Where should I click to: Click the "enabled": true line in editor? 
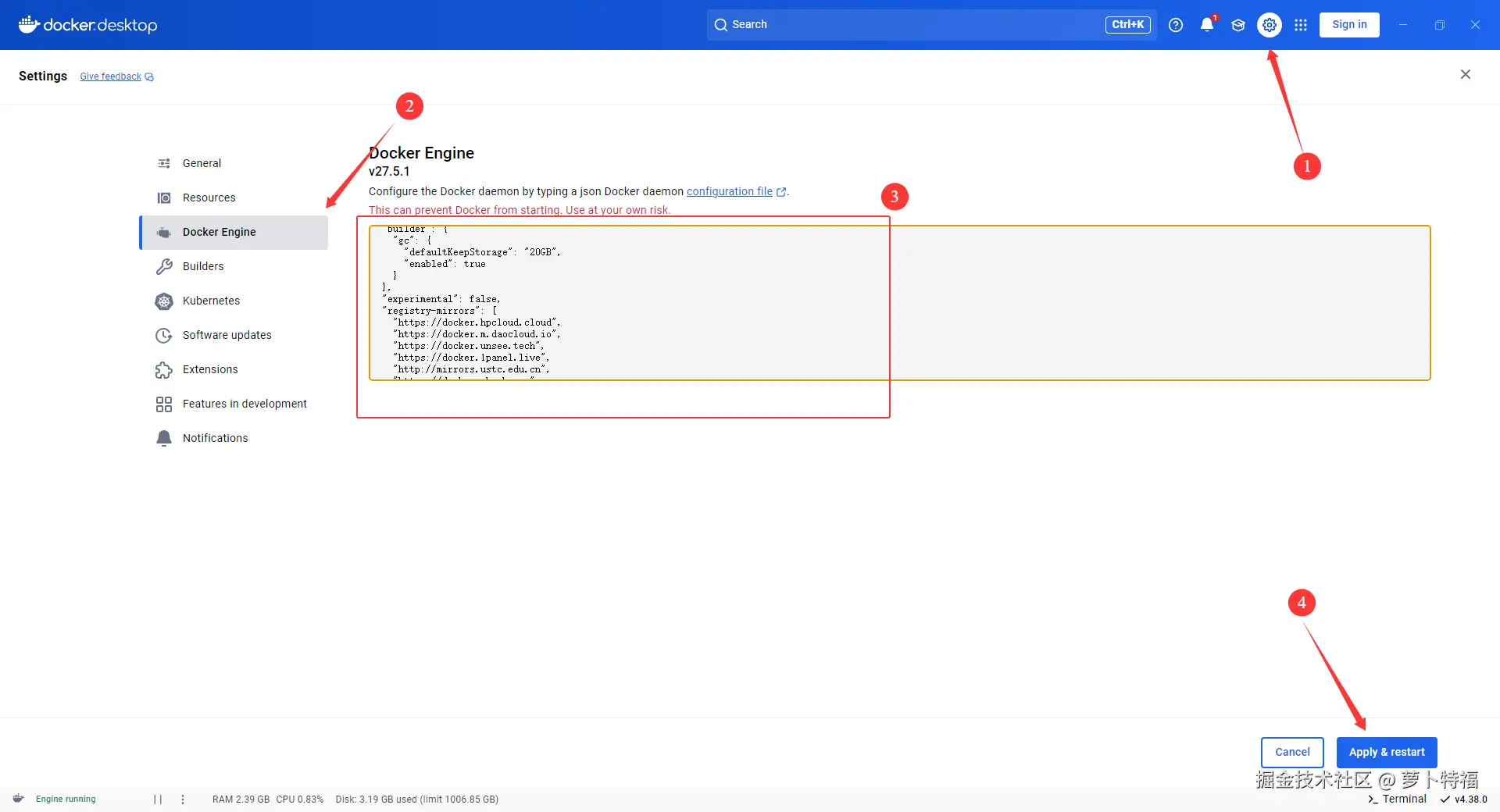click(x=445, y=264)
